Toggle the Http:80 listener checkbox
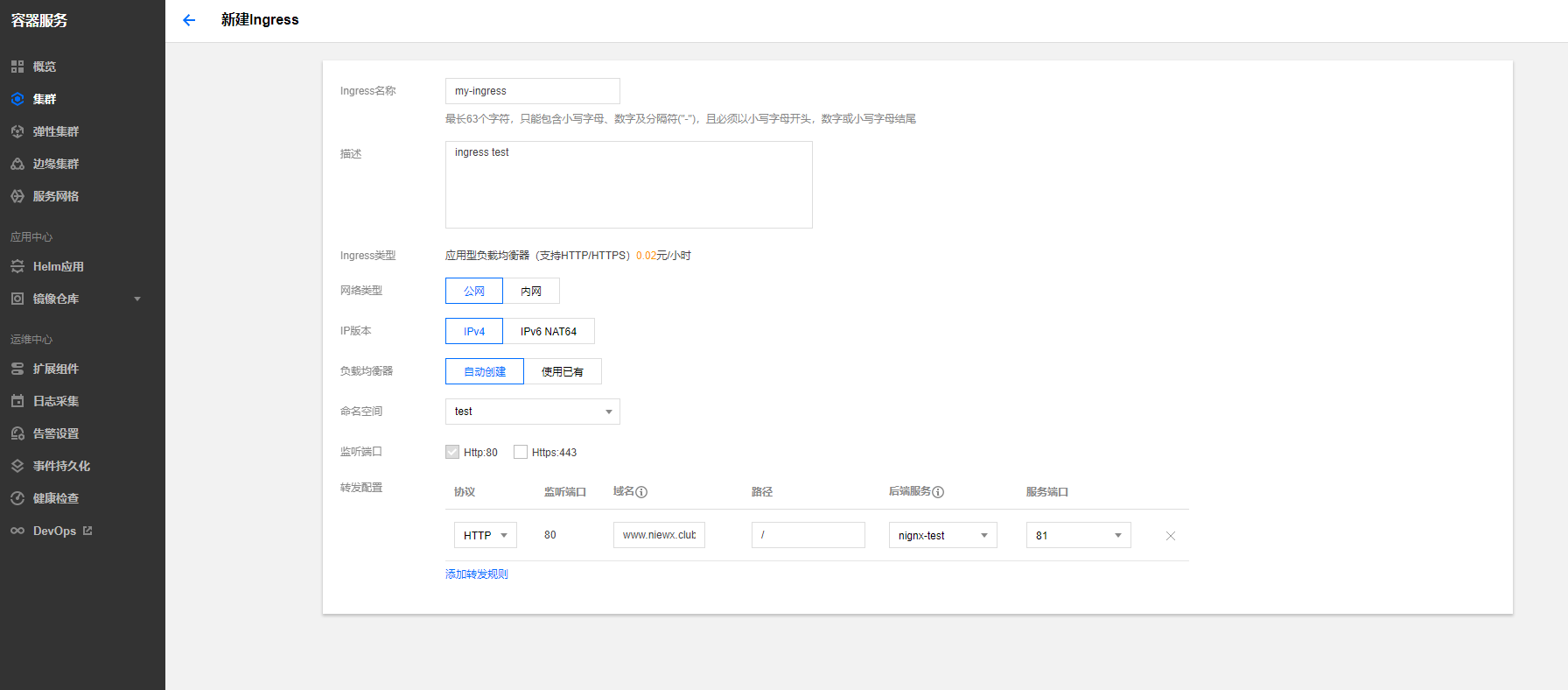This screenshot has width=1568, height=690. (x=452, y=452)
